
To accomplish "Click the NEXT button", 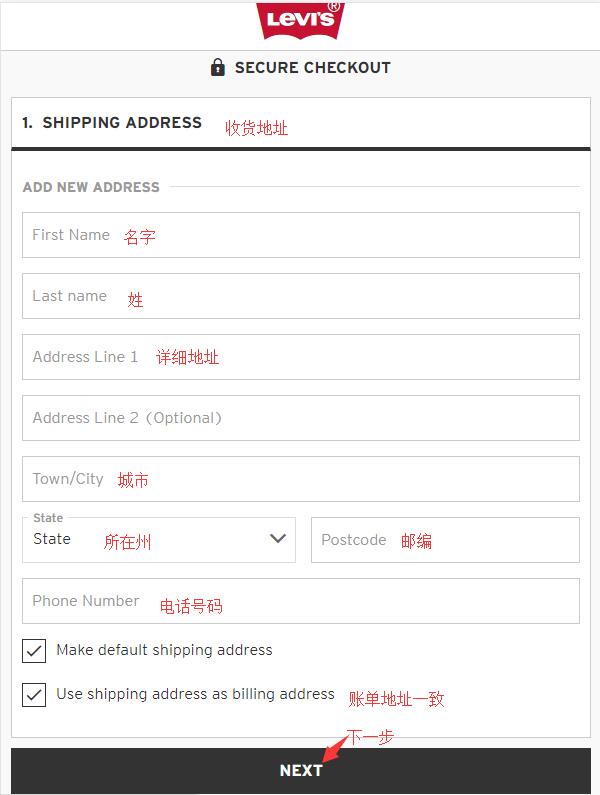I will (x=301, y=771).
